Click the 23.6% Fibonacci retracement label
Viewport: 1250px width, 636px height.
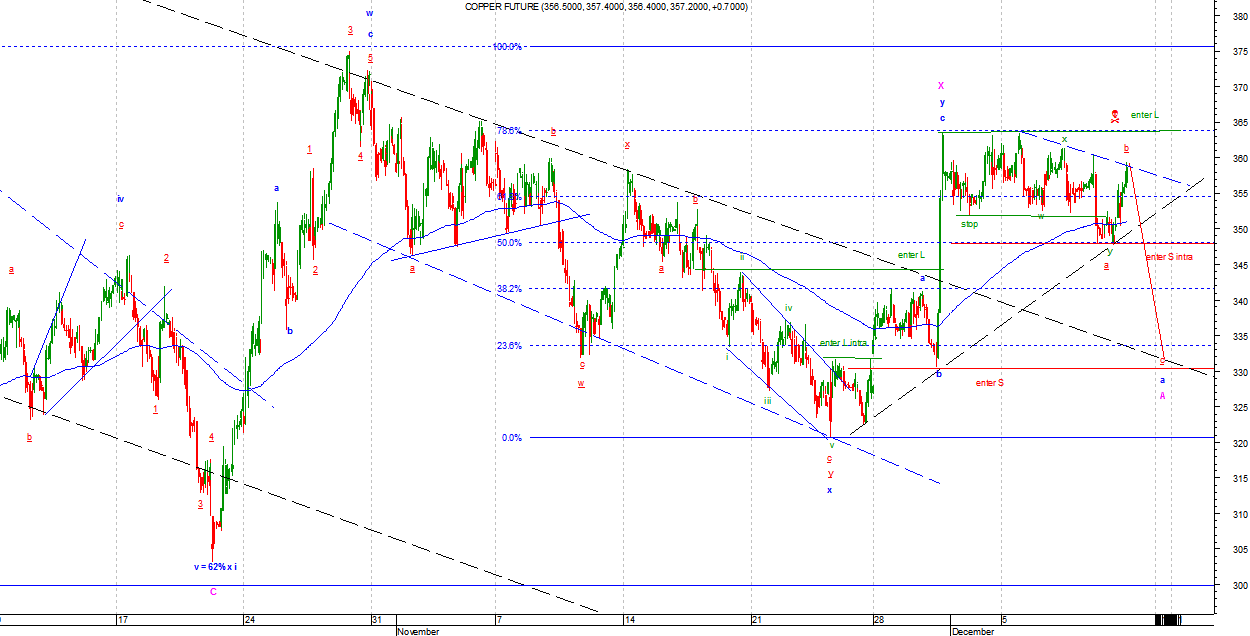(508, 346)
